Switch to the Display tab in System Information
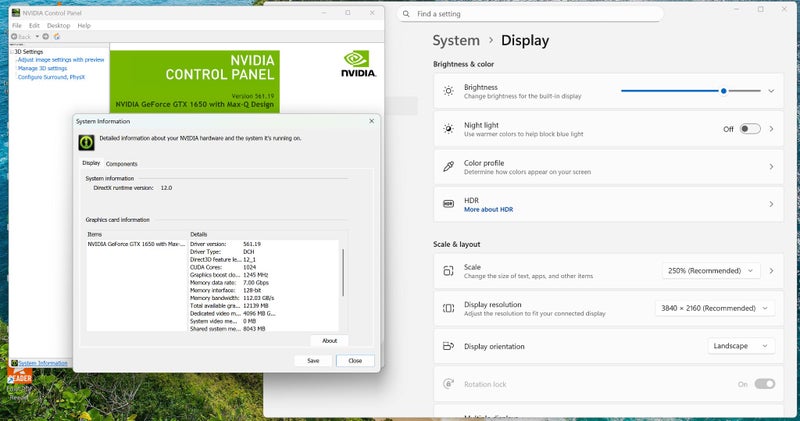800x421 pixels. point(91,163)
